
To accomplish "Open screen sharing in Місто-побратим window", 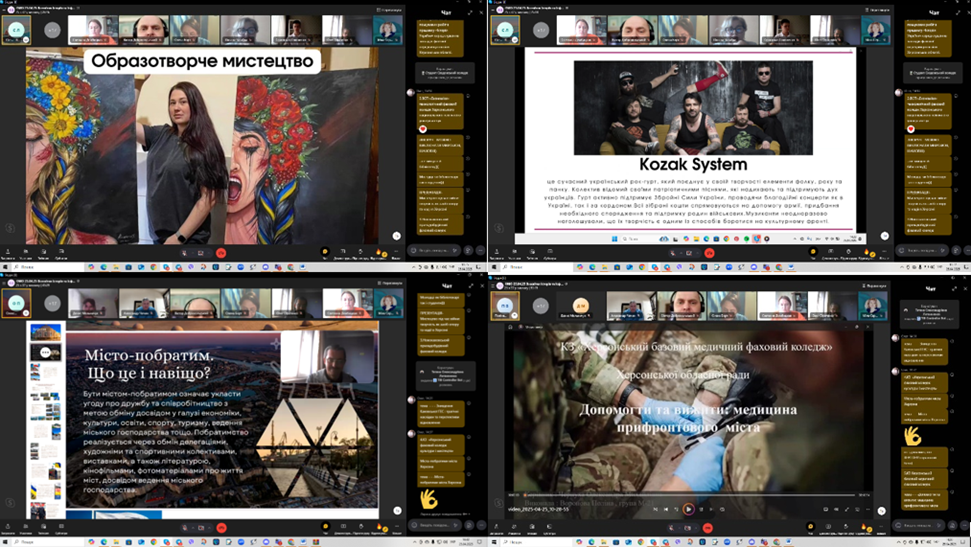I will click(x=342, y=527).
